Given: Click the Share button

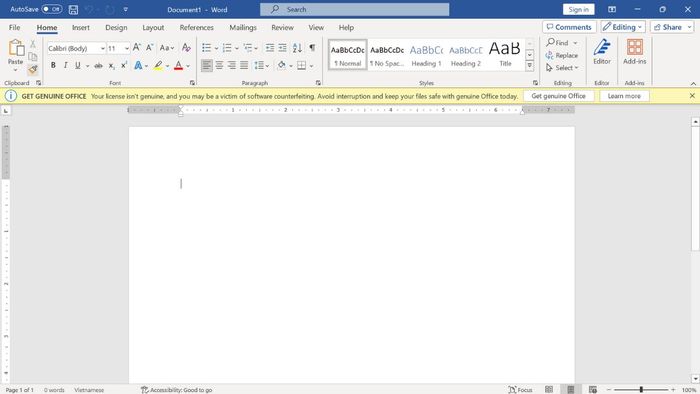Looking at the screenshot, I should pyautogui.click(x=672, y=27).
